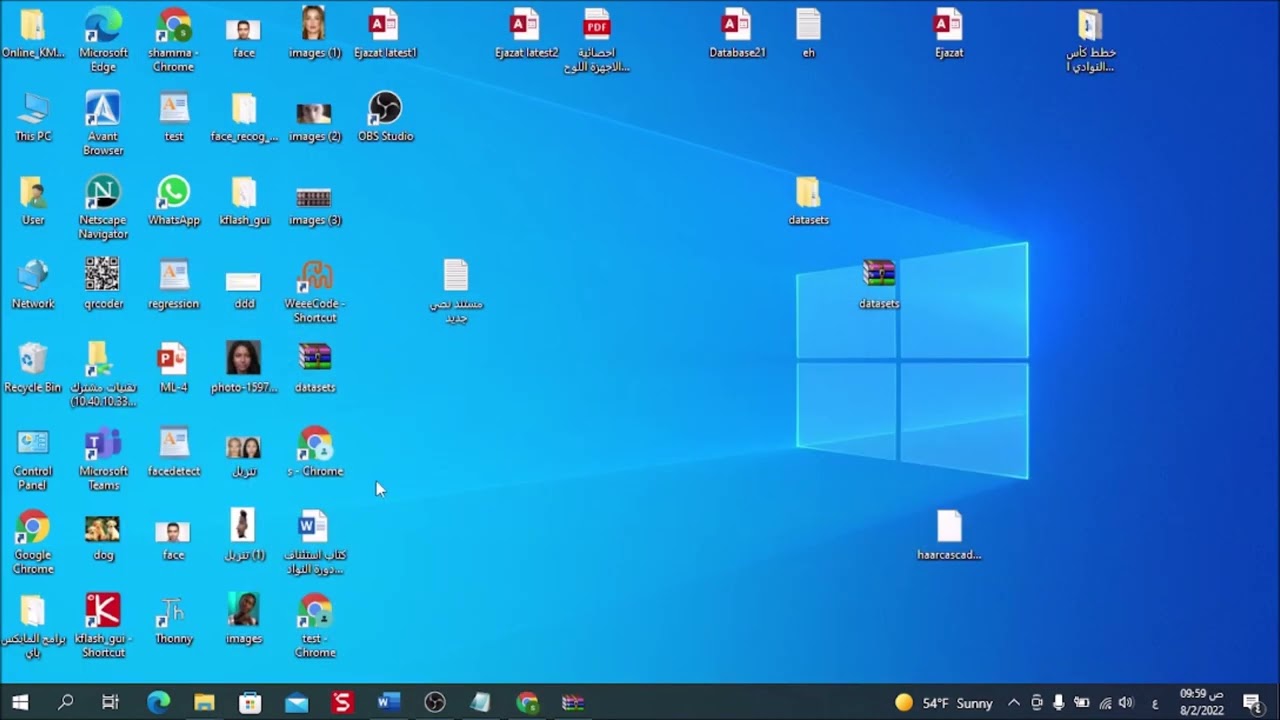Open Task View from the taskbar
The height and width of the screenshot is (720, 1280).
click(x=111, y=702)
